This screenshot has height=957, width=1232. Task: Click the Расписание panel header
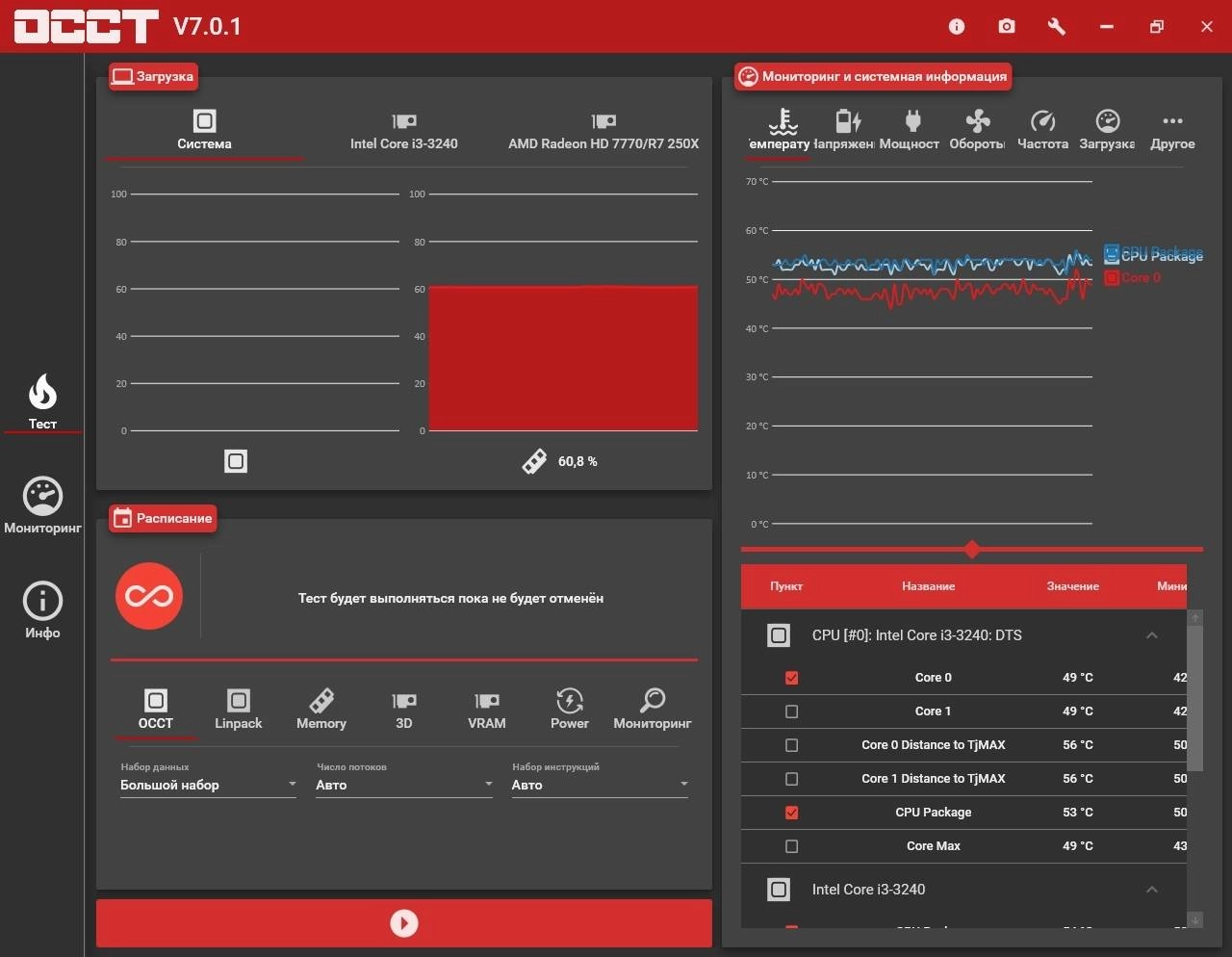pos(163,518)
